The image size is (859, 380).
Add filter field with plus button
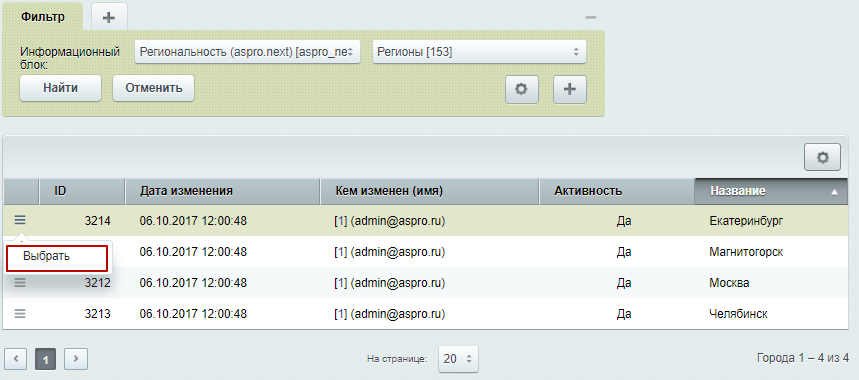tap(570, 89)
